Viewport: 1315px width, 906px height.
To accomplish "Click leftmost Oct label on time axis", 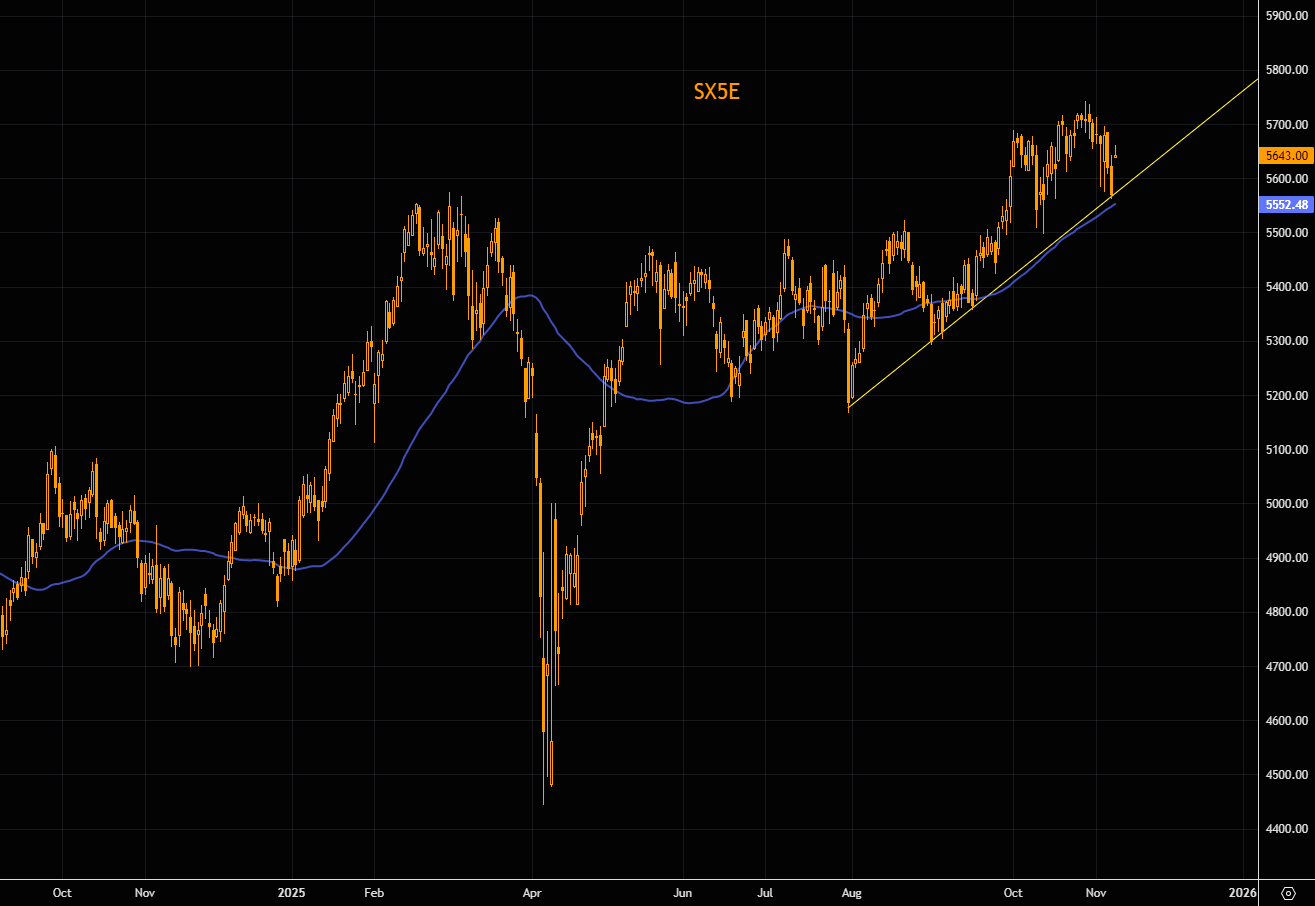I will tap(62, 892).
